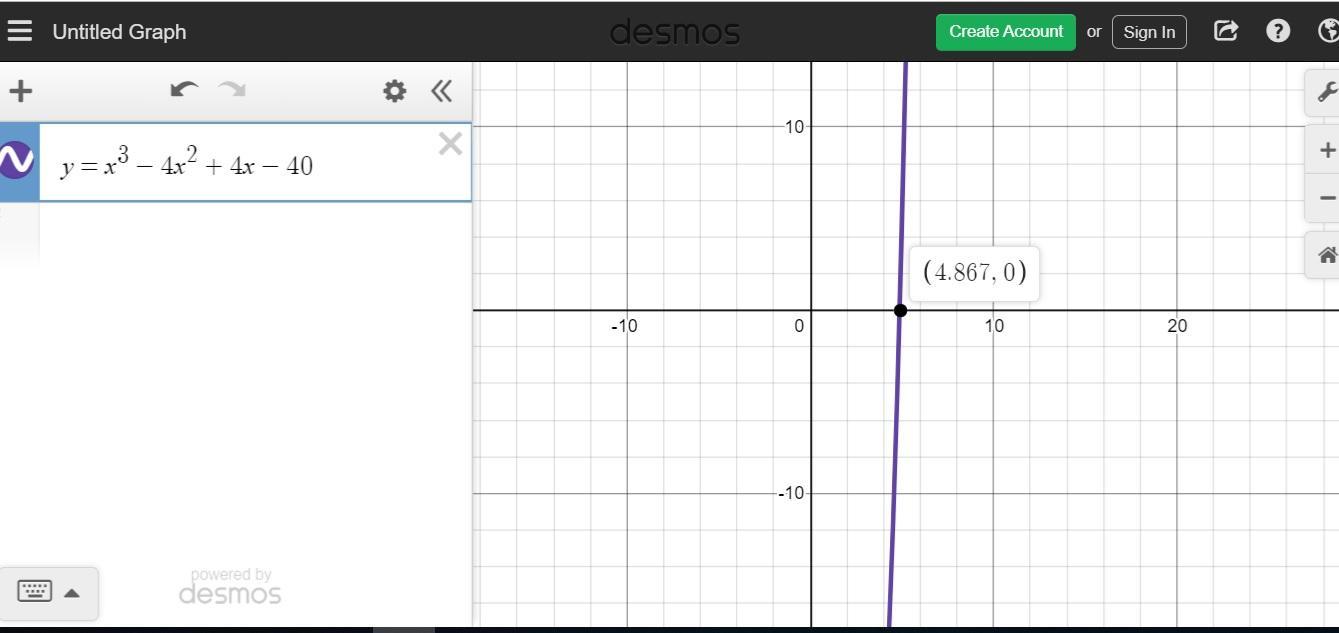Open the language globe icon

(1329, 31)
